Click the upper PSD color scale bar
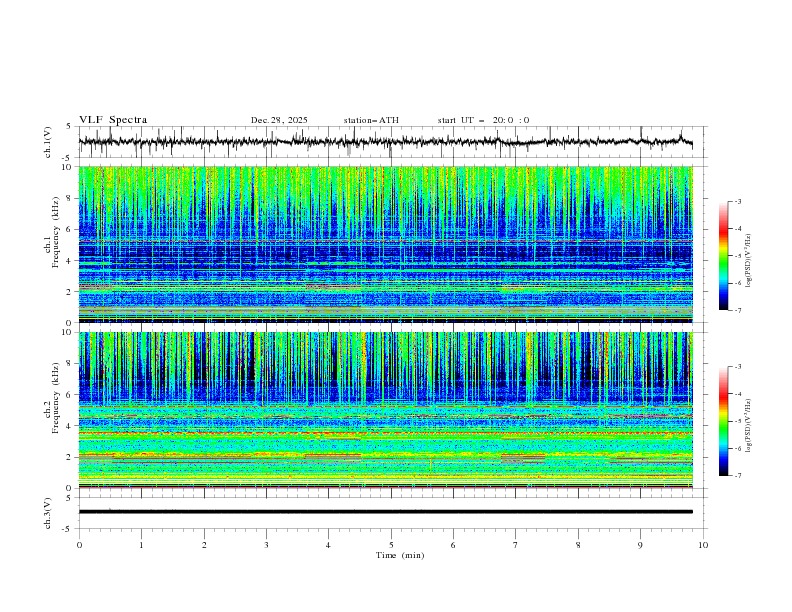The width and height of the screenshot is (792, 612). coord(723,256)
